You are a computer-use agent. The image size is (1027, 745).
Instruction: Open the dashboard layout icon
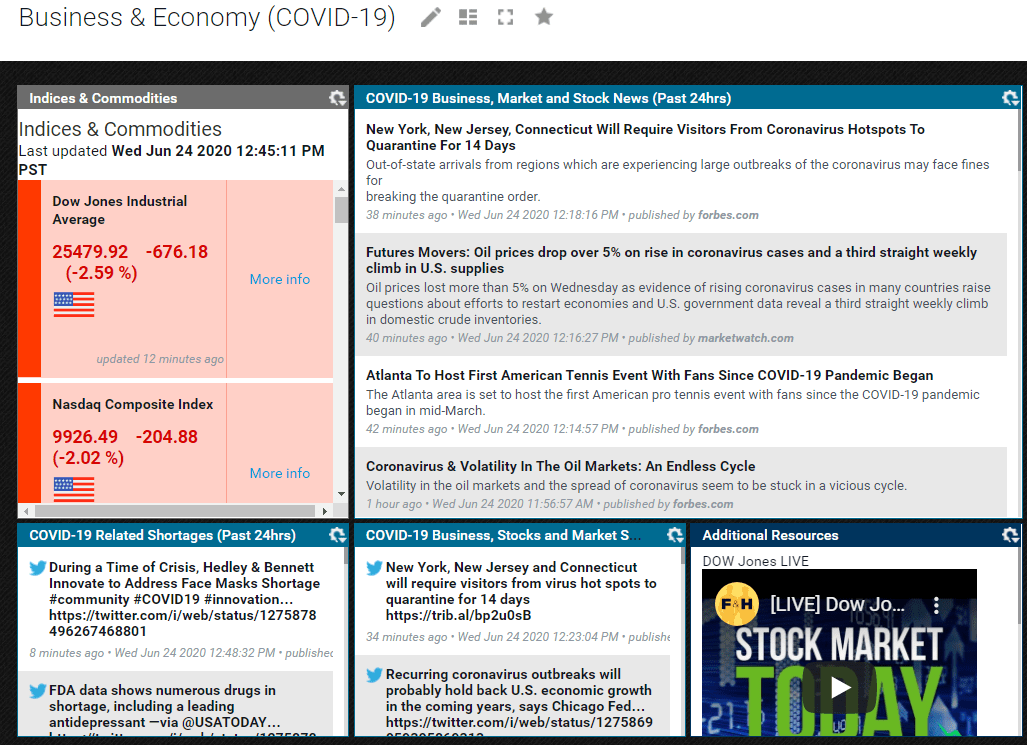click(468, 18)
